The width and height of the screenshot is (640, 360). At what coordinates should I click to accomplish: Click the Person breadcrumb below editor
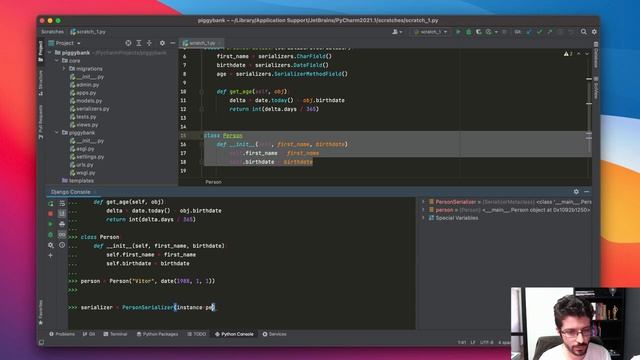click(x=213, y=182)
